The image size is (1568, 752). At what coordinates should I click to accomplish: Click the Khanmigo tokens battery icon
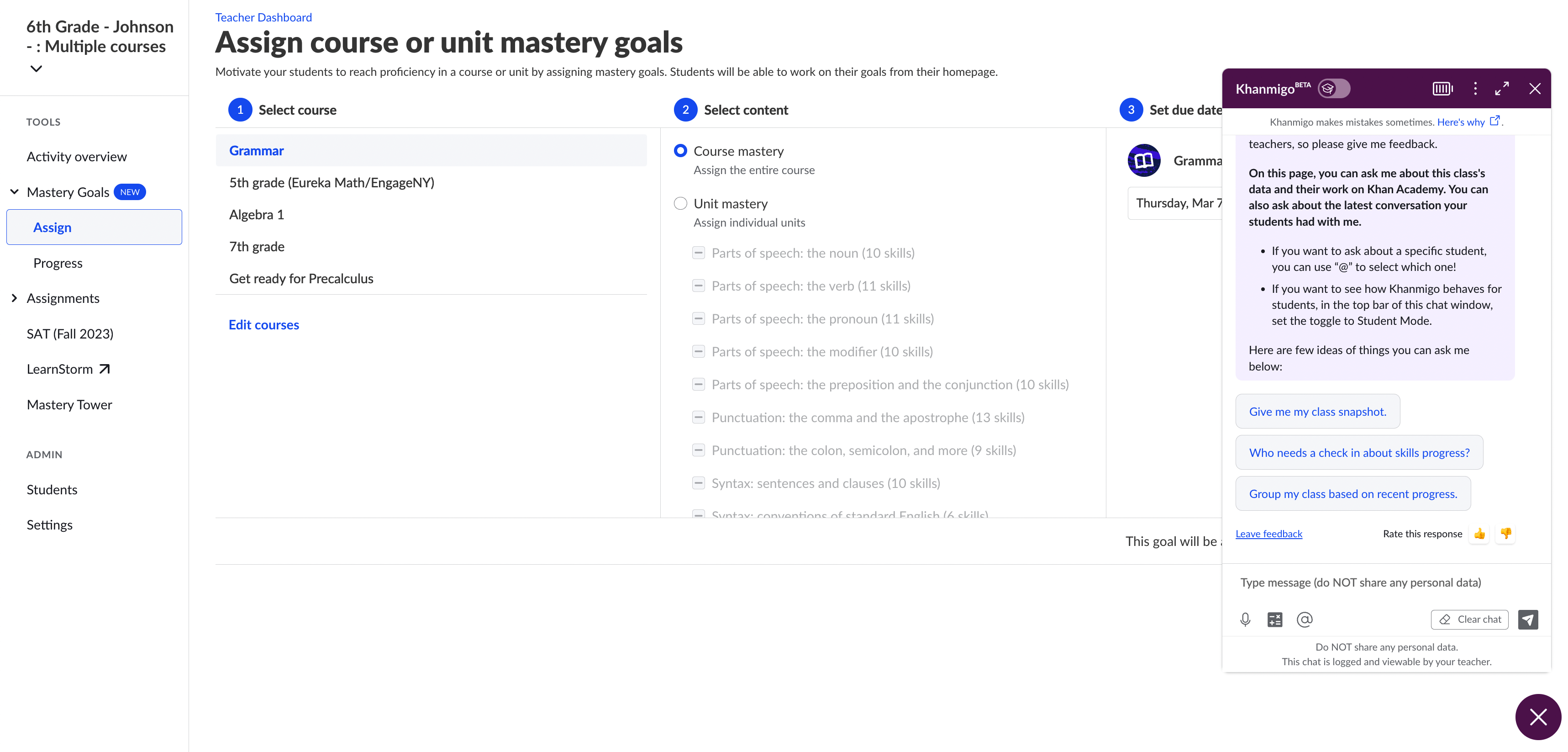tap(1442, 89)
